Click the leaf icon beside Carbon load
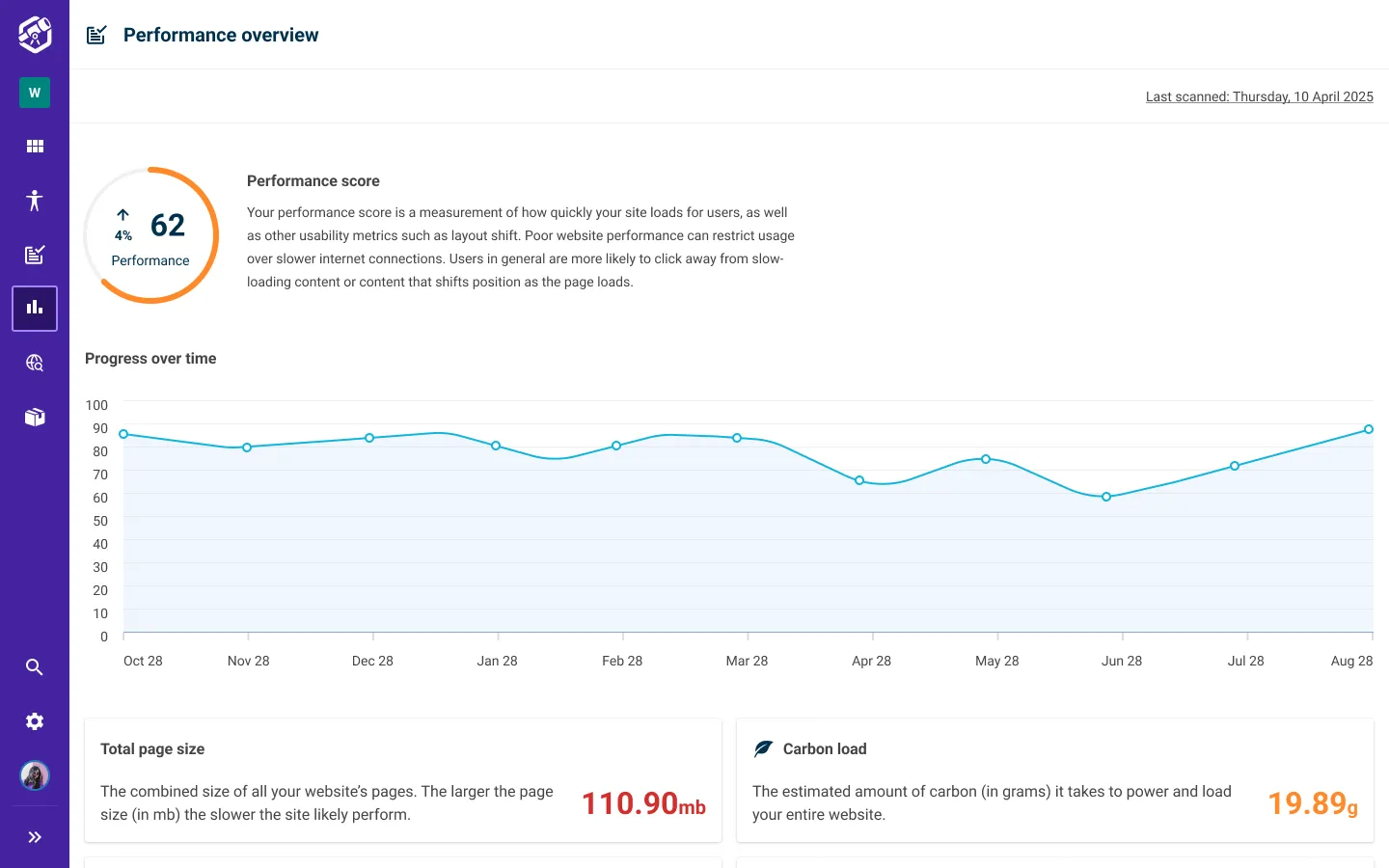The height and width of the screenshot is (868, 1389). (x=763, y=747)
